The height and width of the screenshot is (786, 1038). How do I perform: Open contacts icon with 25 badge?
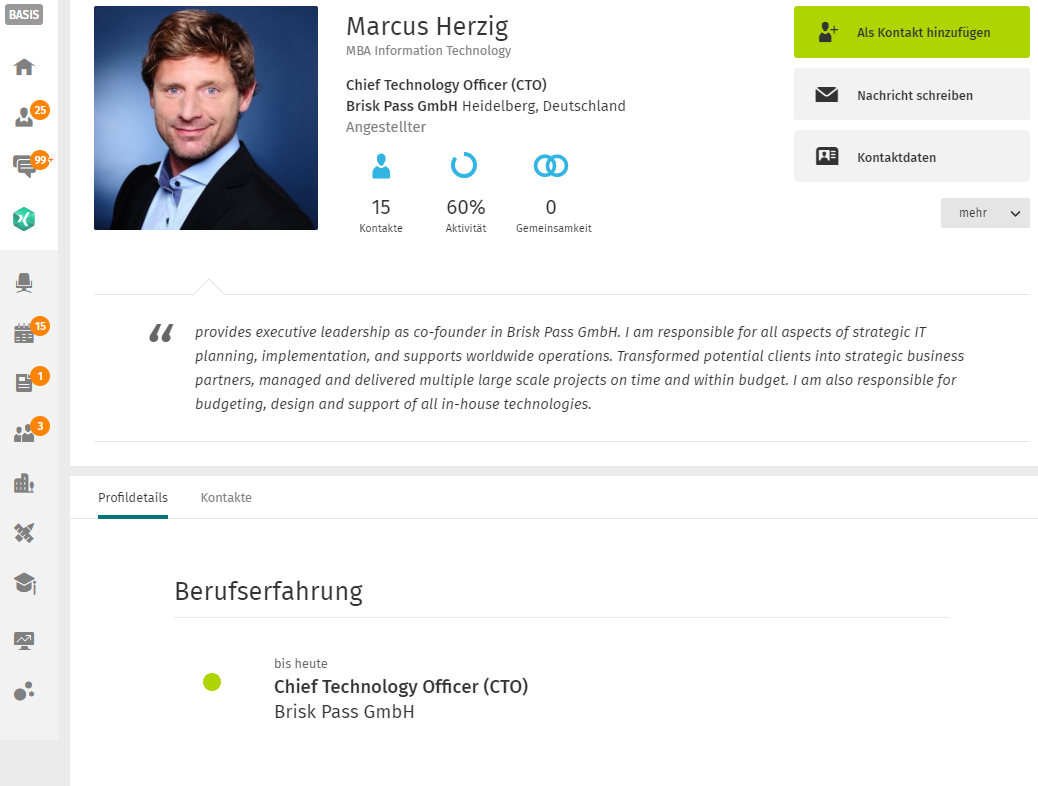click(x=25, y=117)
